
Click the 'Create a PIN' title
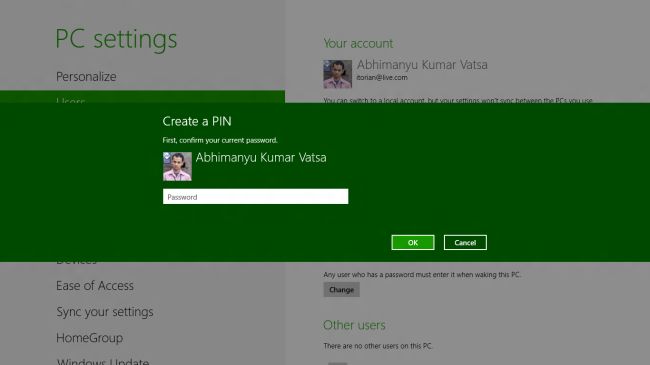point(197,122)
